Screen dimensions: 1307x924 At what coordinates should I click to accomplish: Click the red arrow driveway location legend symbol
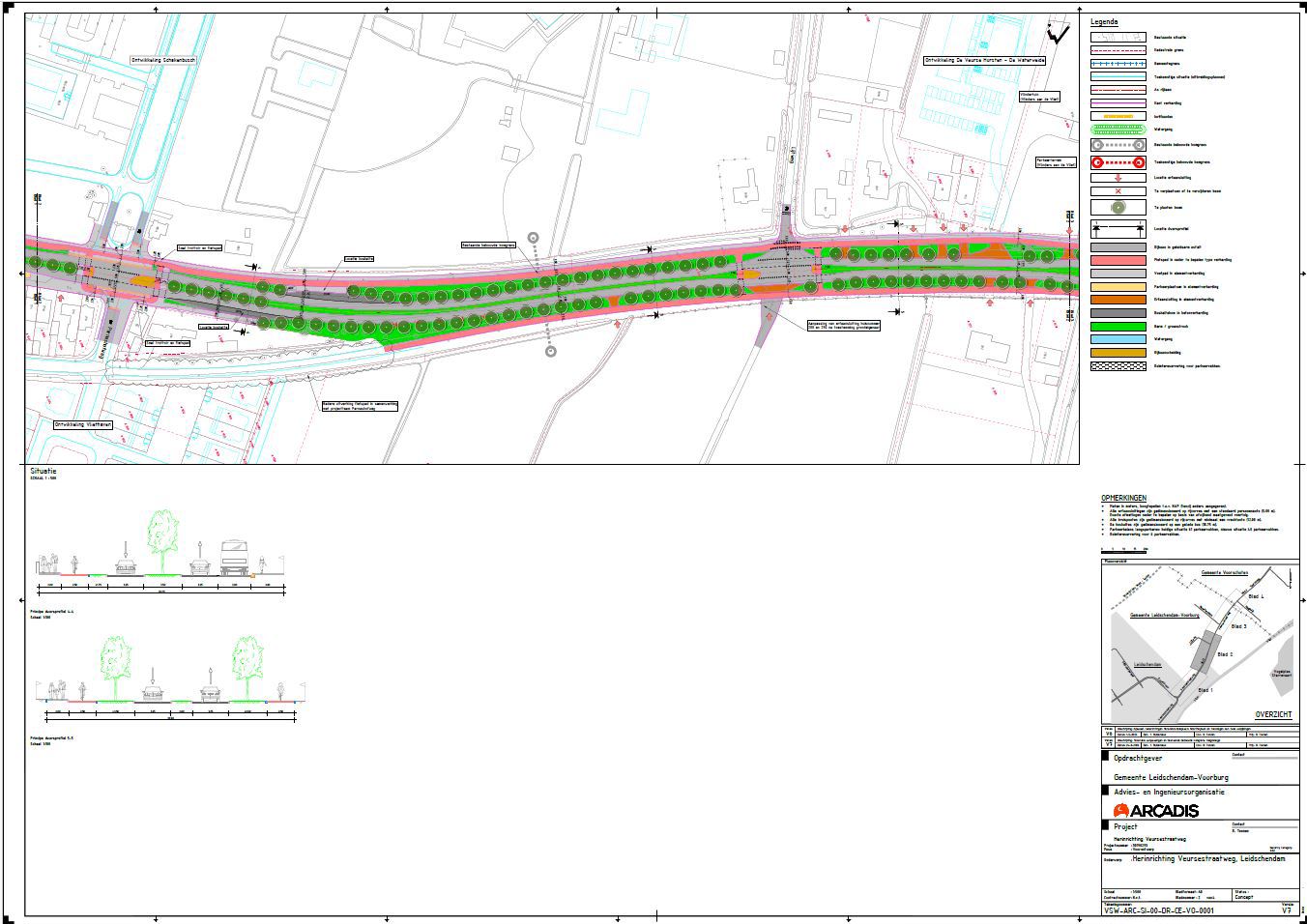[x=1118, y=178]
